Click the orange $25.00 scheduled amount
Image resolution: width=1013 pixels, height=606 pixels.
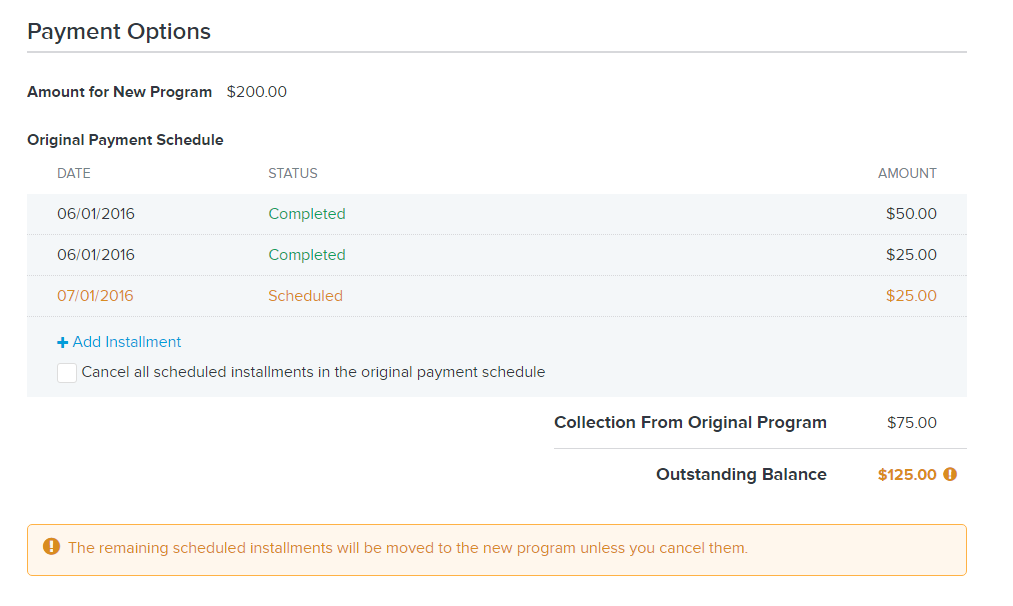[911, 296]
